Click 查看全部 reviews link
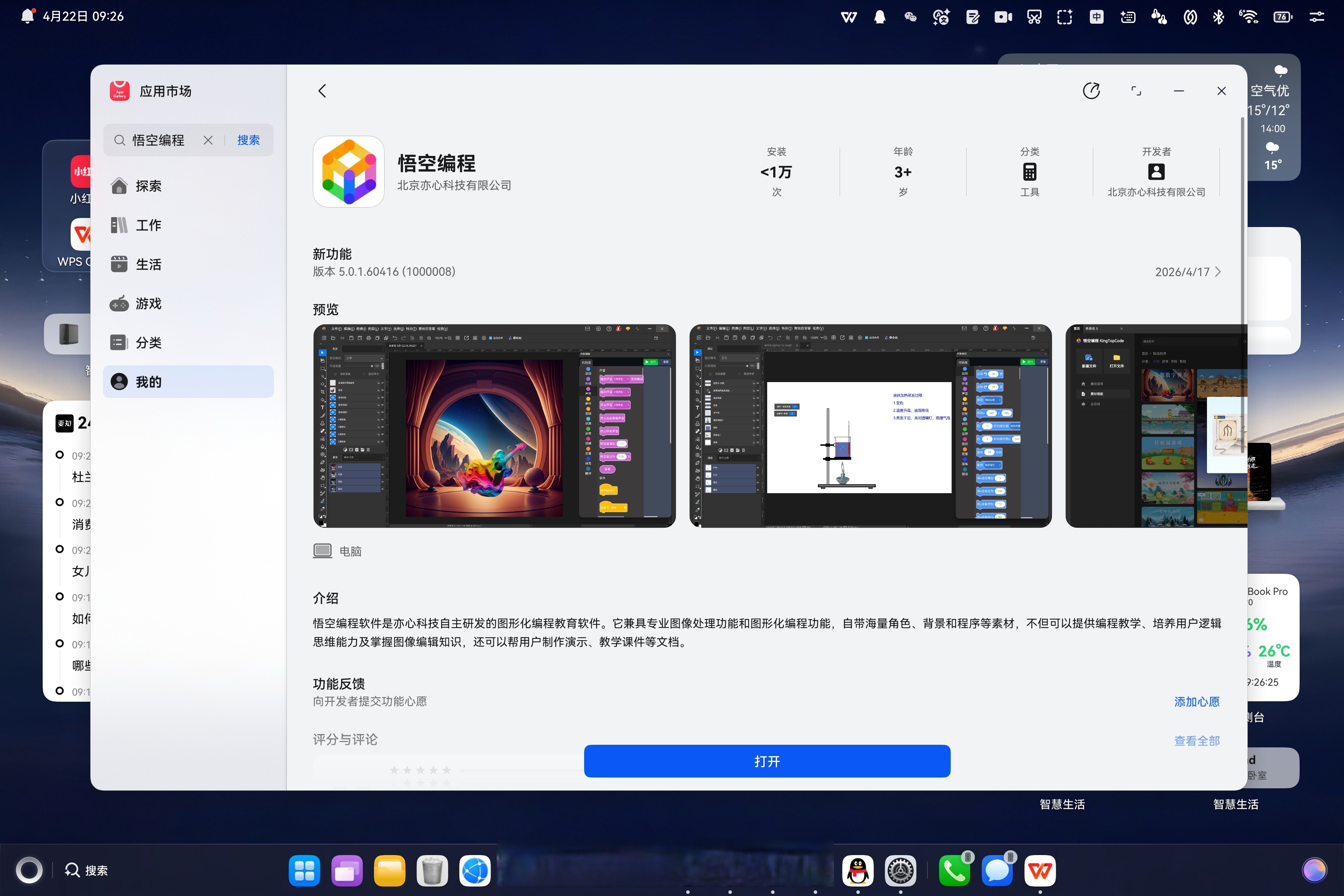Image resolution: width=1344 pixels, height=896 pixels. [x=1197, y=740]
